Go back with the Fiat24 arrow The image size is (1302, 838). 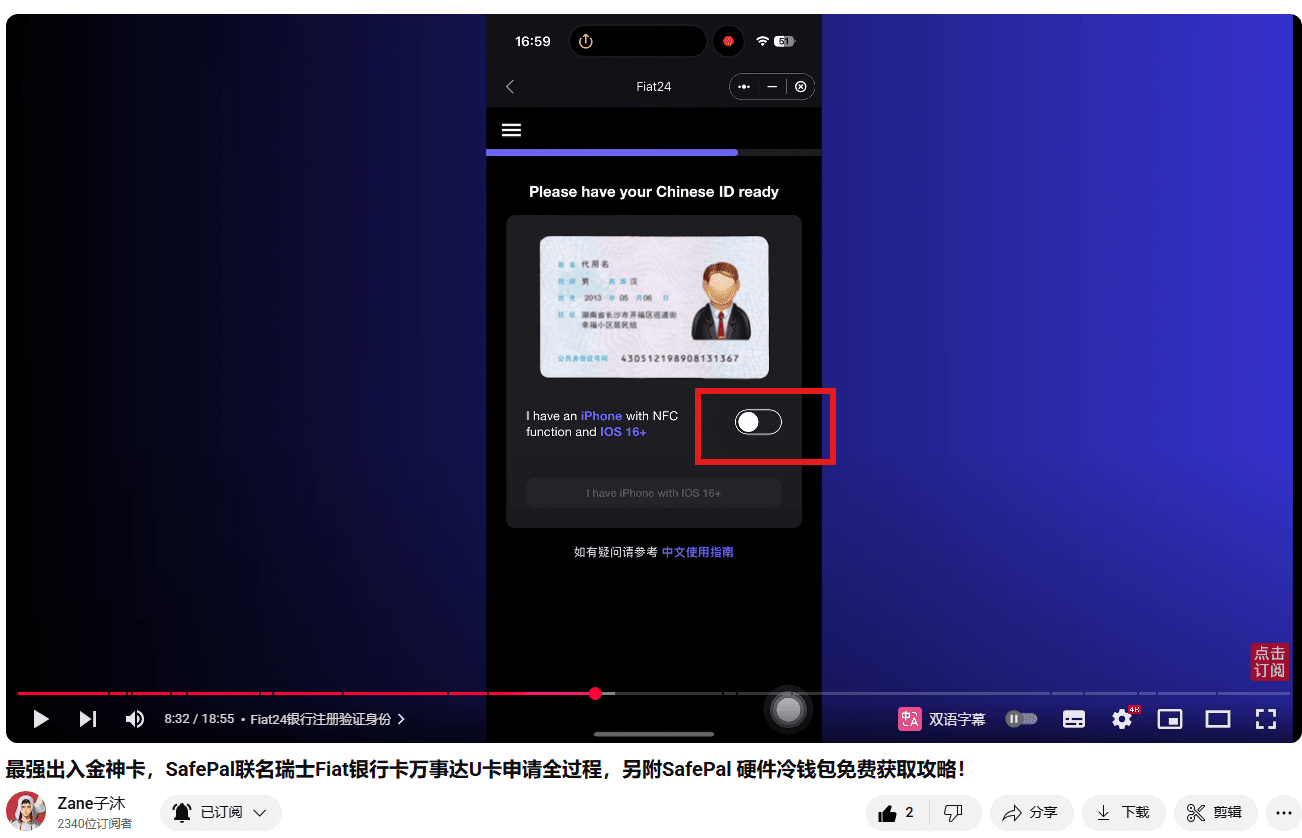[x=510, y=87]
